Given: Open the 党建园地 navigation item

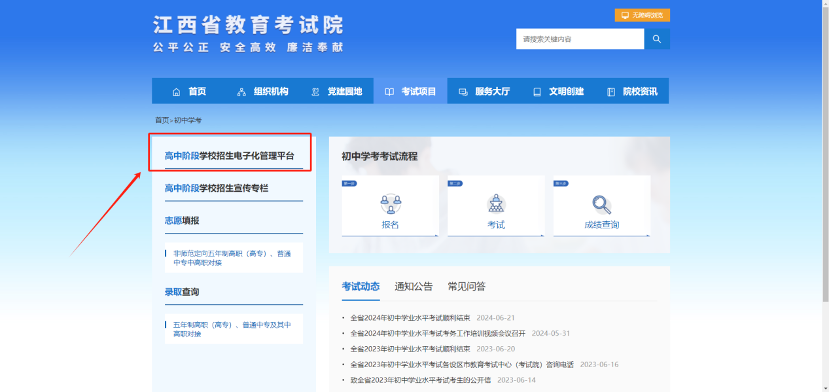Looking at the screenshot, I should click(x=337, y=92).
